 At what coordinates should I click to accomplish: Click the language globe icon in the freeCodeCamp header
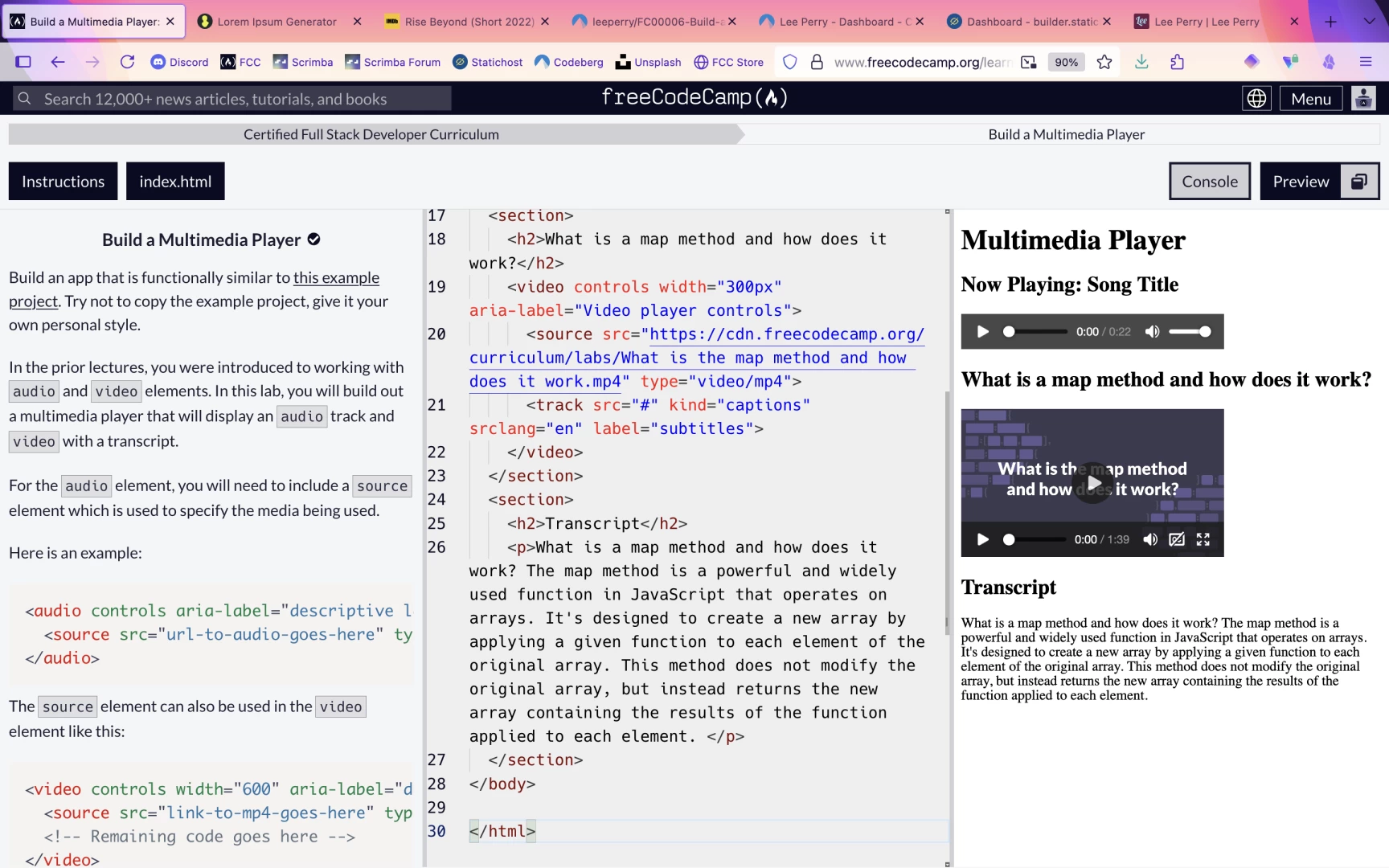(1256, 98)
